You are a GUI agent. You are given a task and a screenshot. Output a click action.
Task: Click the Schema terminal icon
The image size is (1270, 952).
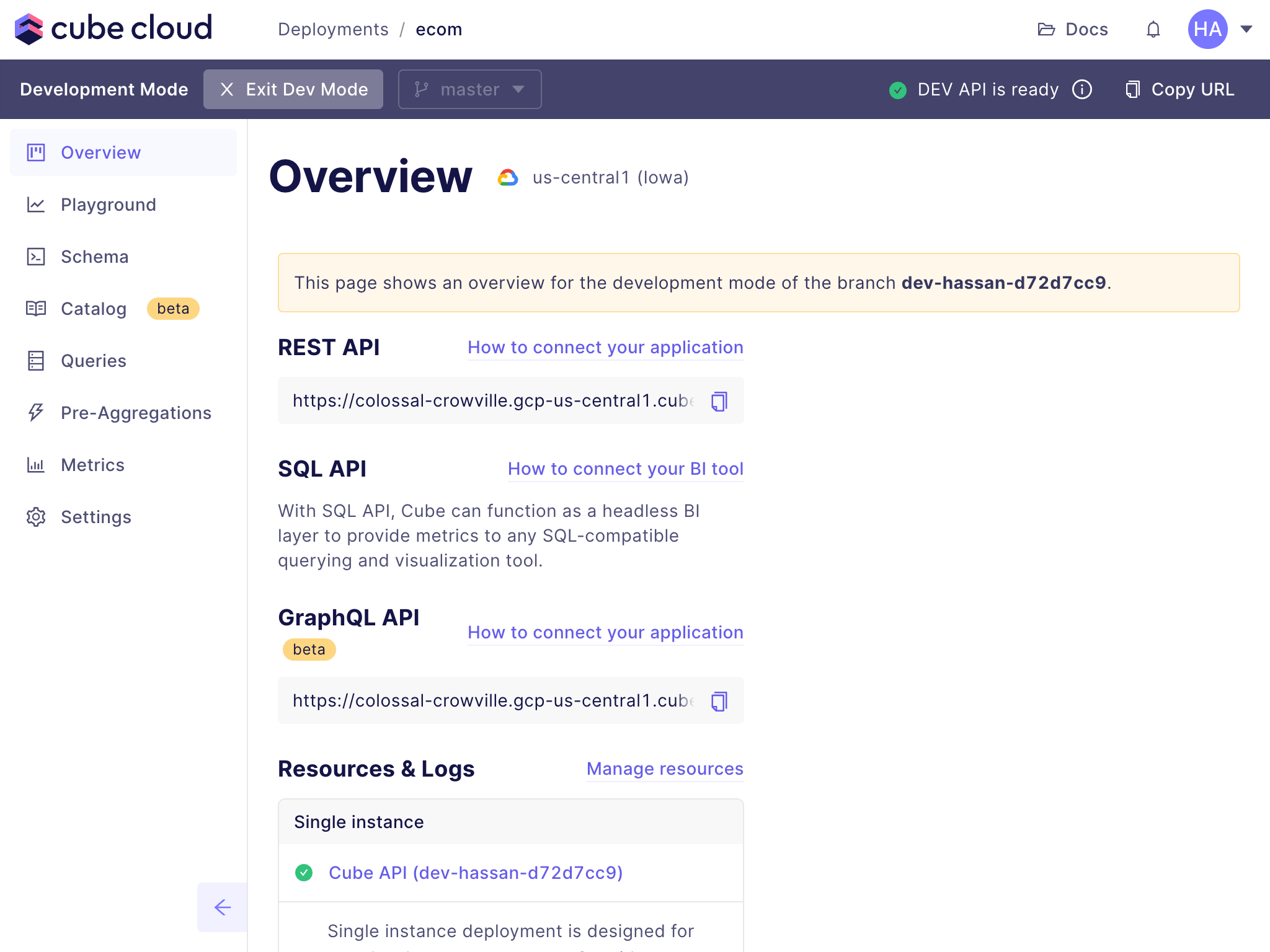[x=36, y=257]
